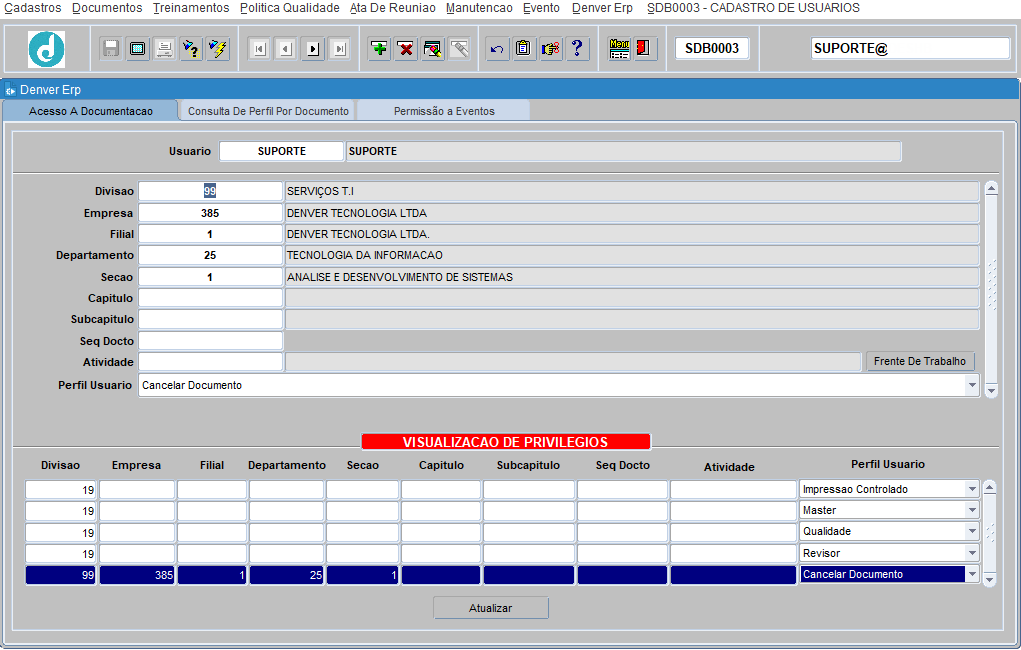Expand the Revisor profile dropdown
This screenshot has height=650, width=1021.
972,553
